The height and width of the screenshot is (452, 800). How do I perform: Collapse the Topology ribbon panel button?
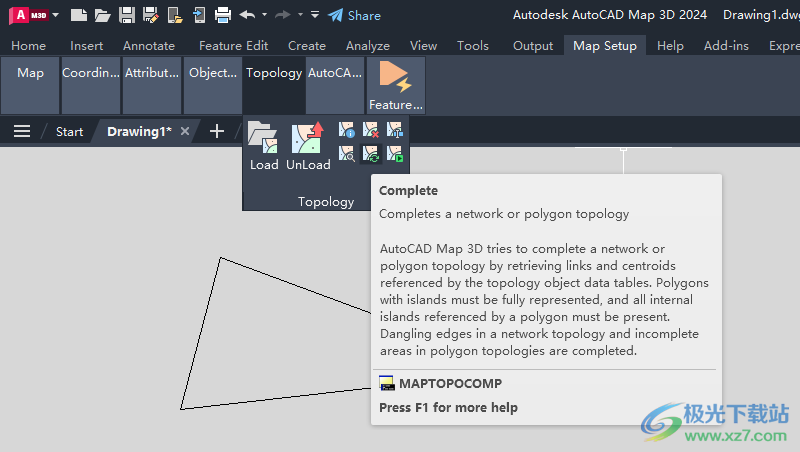[x=274, y=85]
